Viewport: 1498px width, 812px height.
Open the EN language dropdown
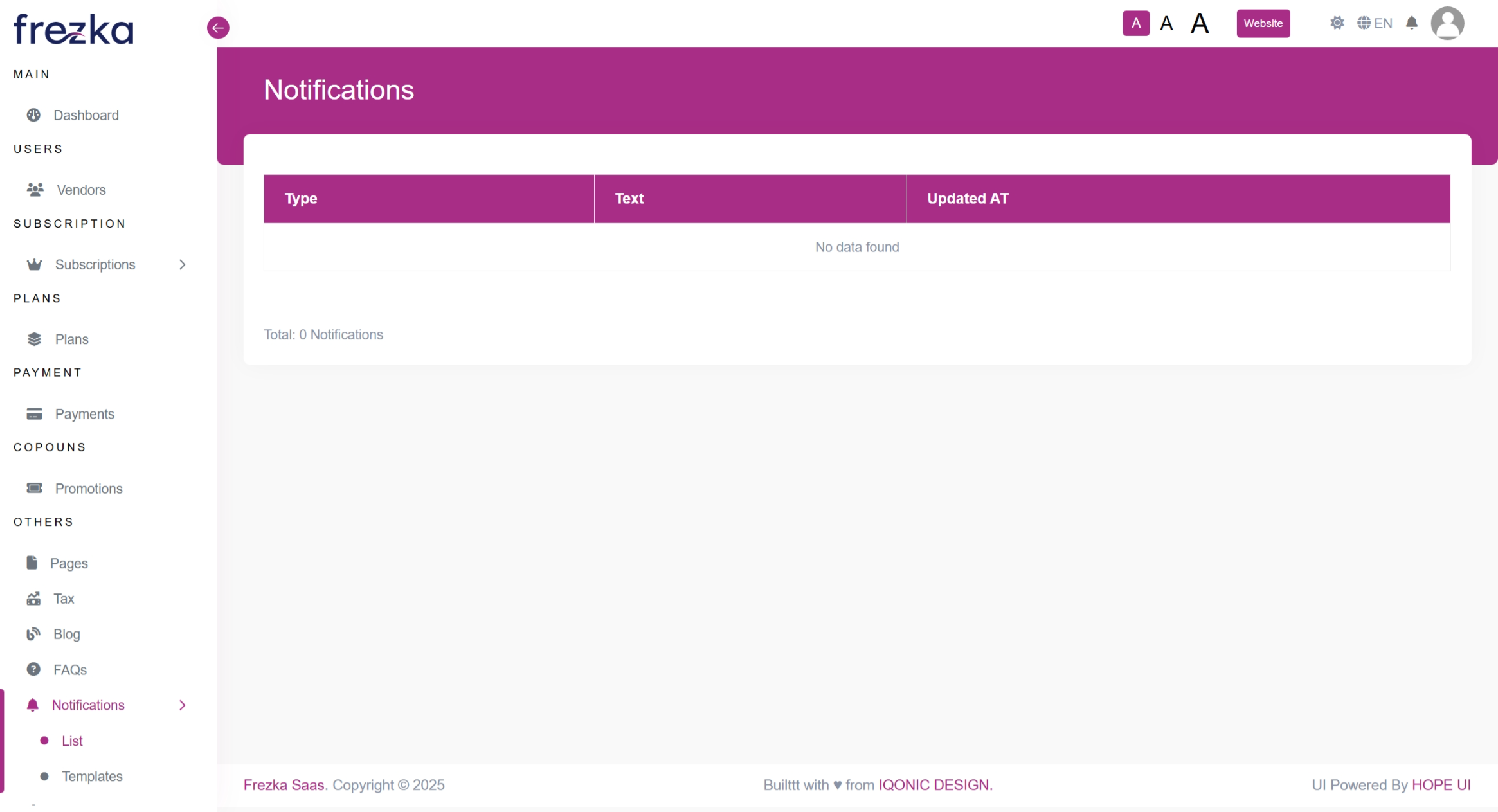(x=1375, y=24)
